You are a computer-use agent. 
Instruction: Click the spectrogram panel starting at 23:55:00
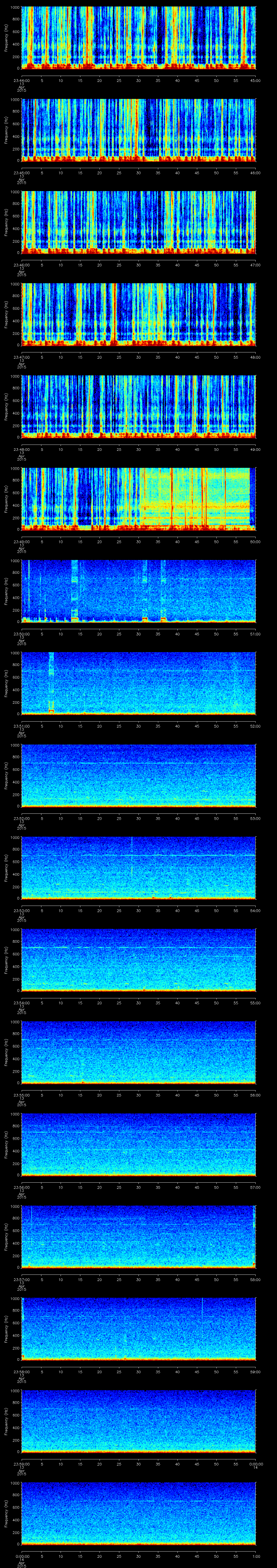point(139,1052)
